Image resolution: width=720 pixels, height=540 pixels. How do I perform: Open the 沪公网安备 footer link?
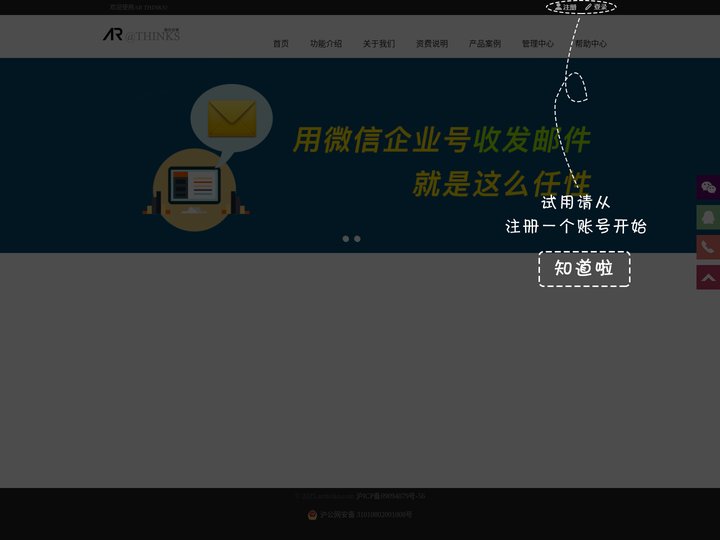click(366, 515)
